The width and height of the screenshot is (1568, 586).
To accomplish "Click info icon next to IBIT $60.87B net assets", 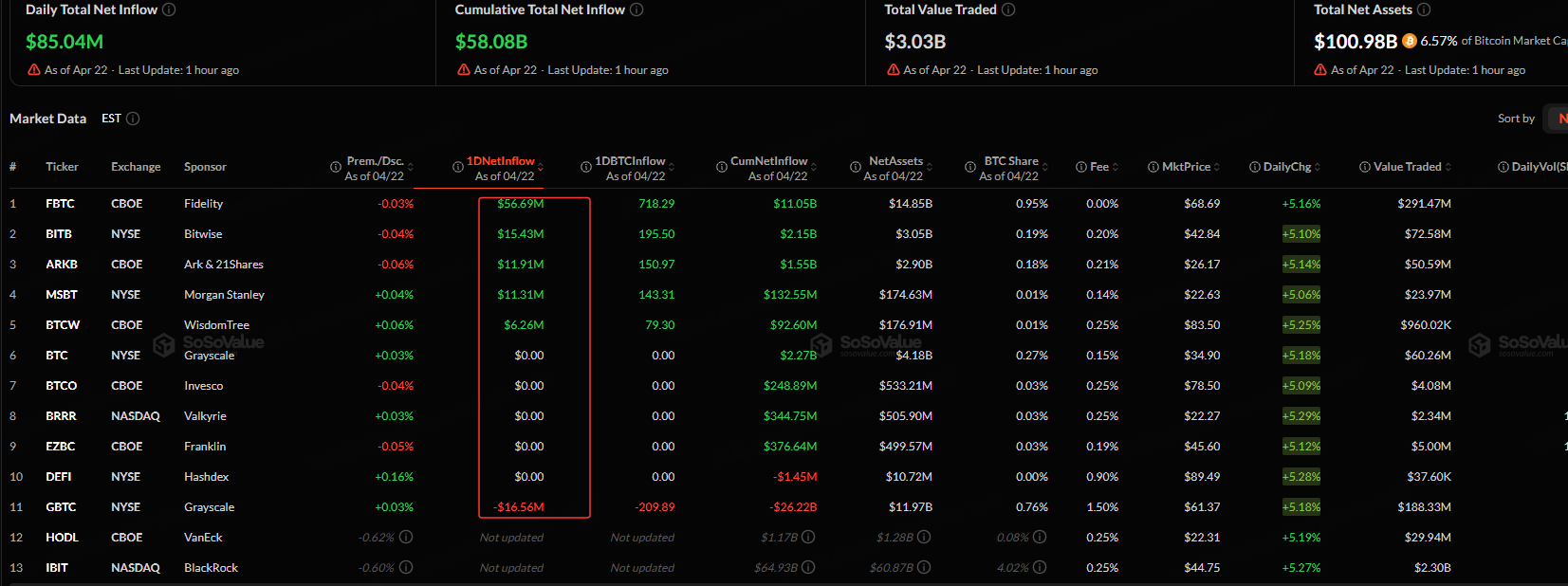I will click(x=924, y=567).
